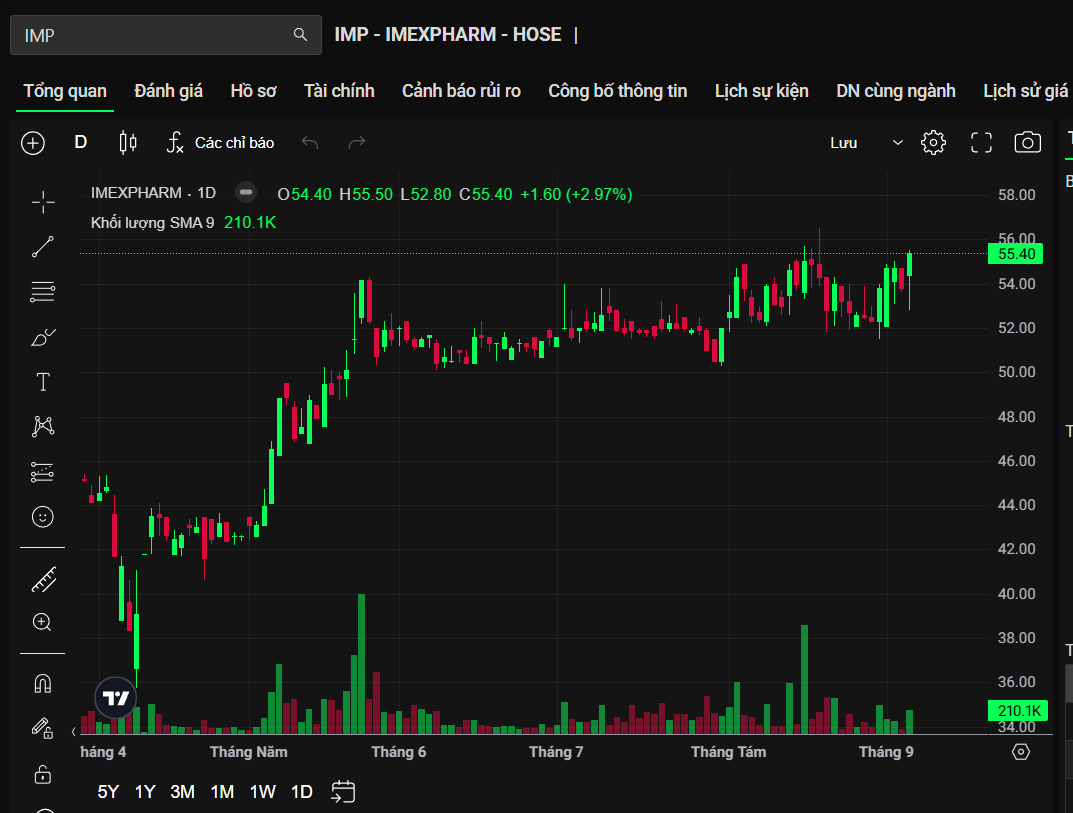Open the Cảnh báo rủi ro tab

point(461,91)
